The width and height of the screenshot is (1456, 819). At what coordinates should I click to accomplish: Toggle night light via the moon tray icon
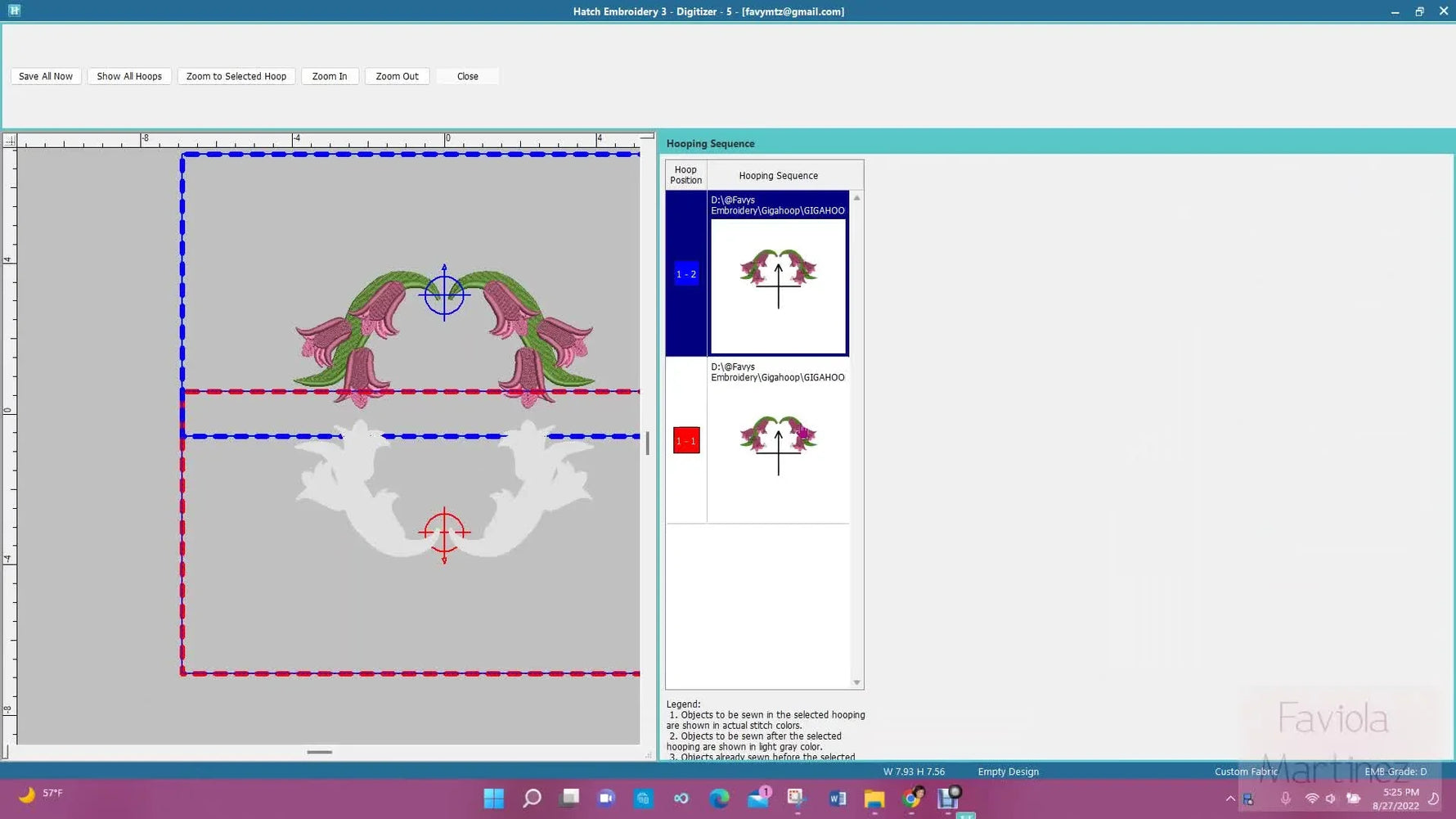(1433, 798)
